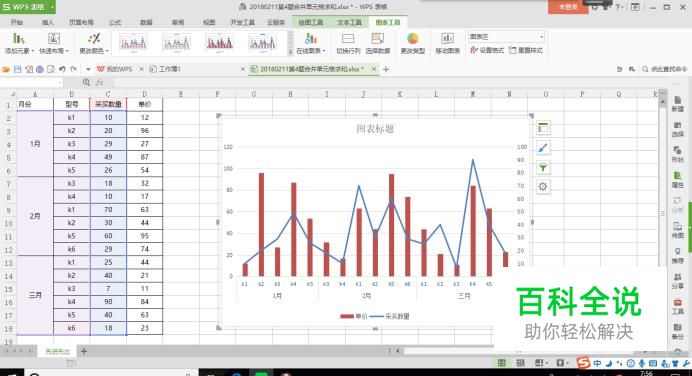The height and width of the screenshot is (376, 692).
Task: Click Move Chart (移动图表) icon
Action: 448,43
